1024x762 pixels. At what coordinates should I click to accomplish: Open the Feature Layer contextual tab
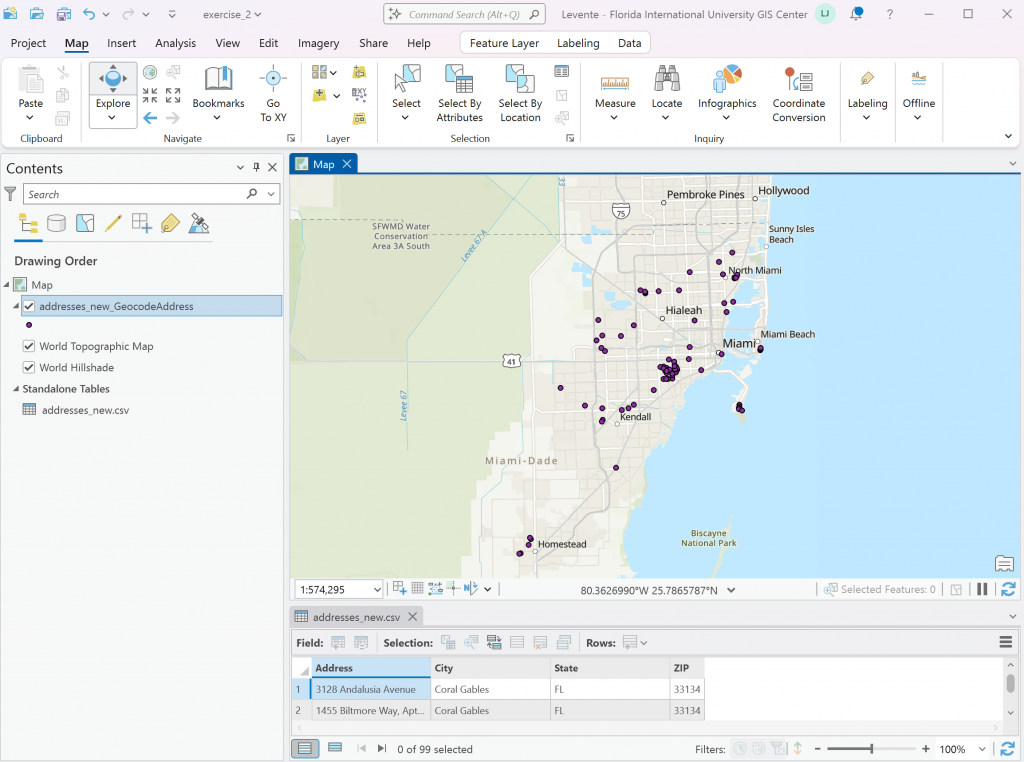point(504,43)
